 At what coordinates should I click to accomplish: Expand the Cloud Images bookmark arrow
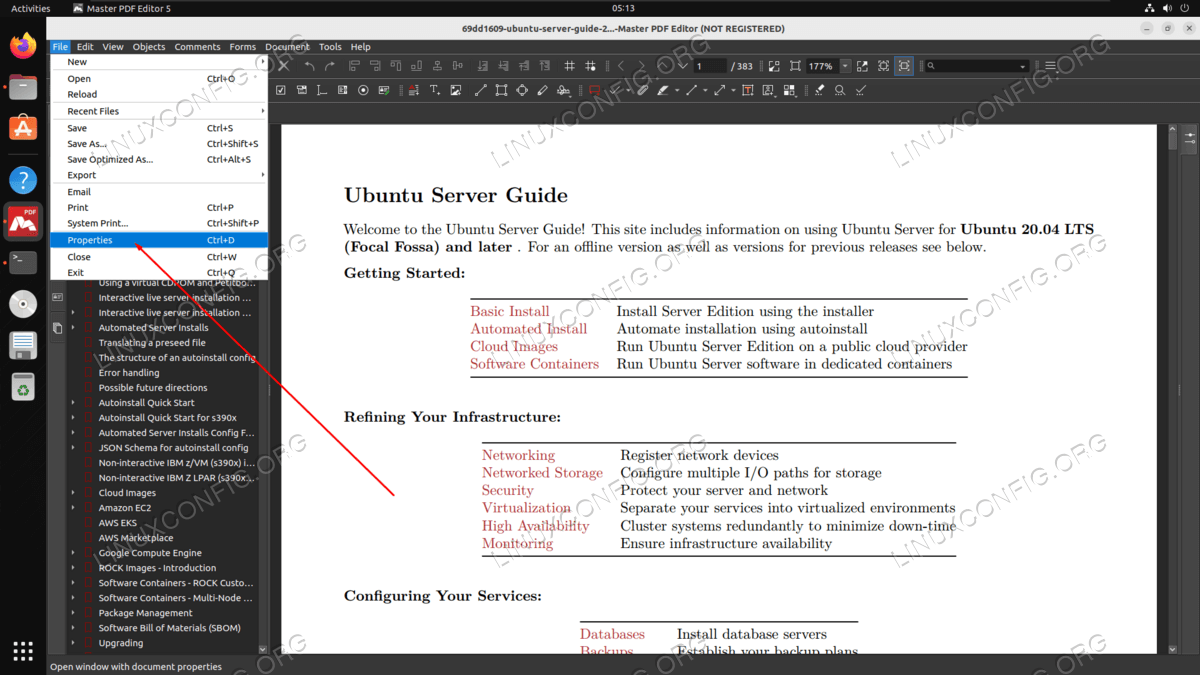coord(73,493)
